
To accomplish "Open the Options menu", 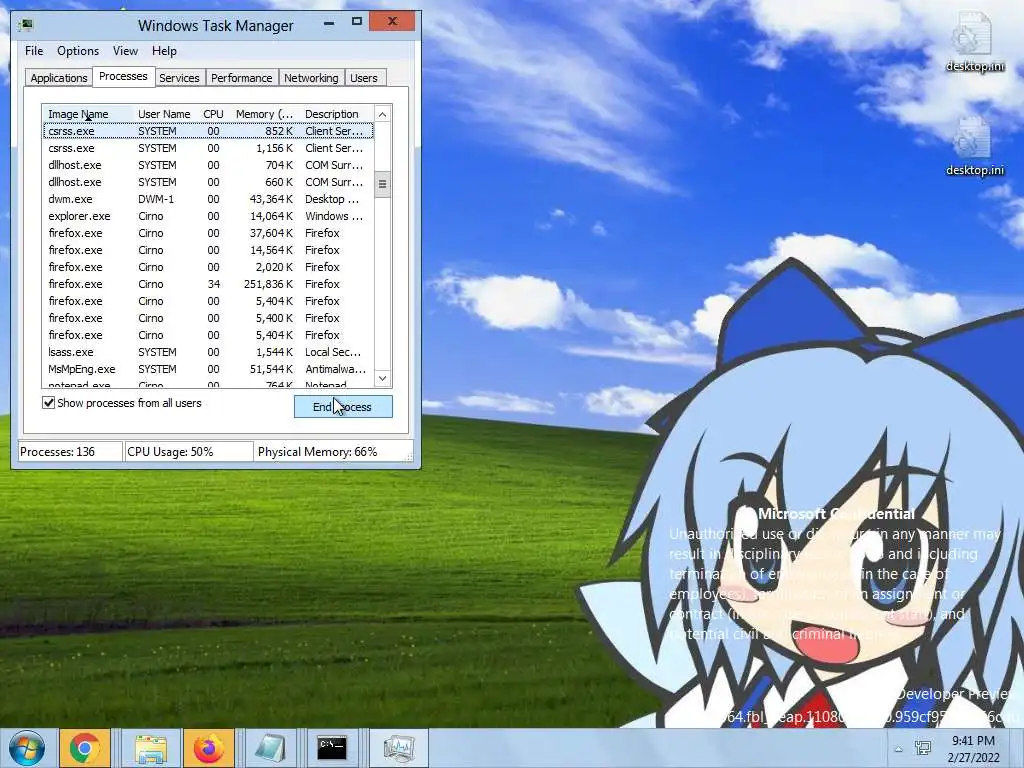I will 78,51.
